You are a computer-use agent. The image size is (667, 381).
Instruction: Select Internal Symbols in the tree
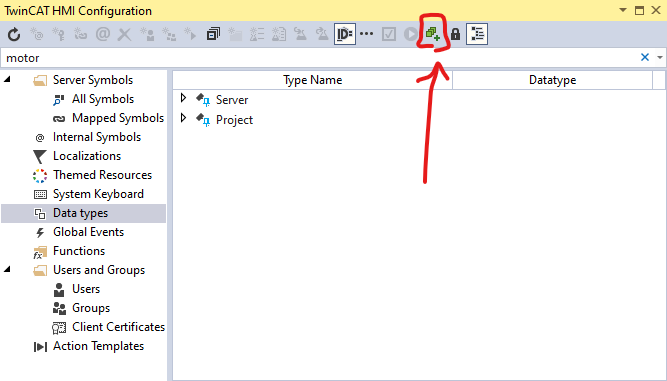(97, 137)
